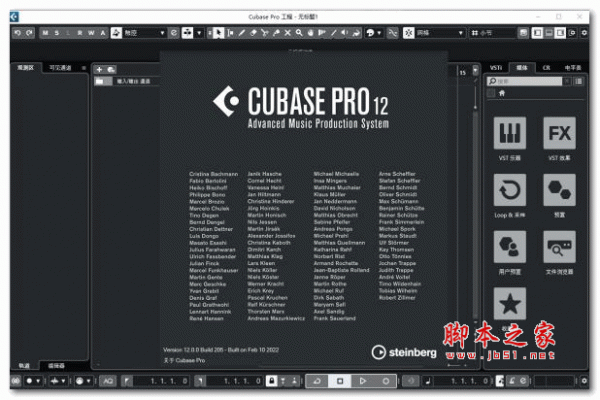Image resolution: width=600 pixels, height=400 pixels.
Task: Select the Erase tool
Action: click(253, 33)
